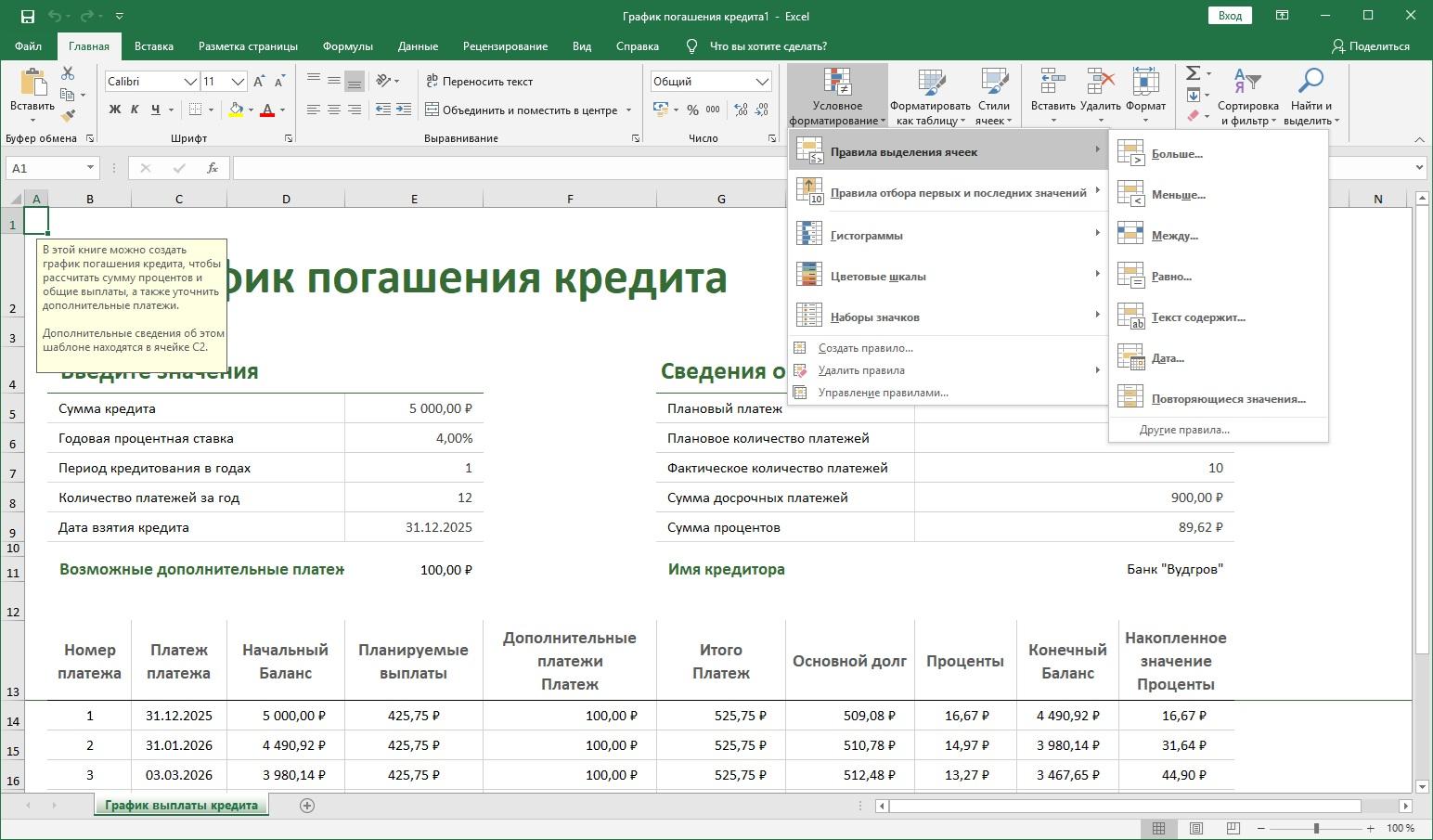Toggle italic К formatting

pos(135,110)
